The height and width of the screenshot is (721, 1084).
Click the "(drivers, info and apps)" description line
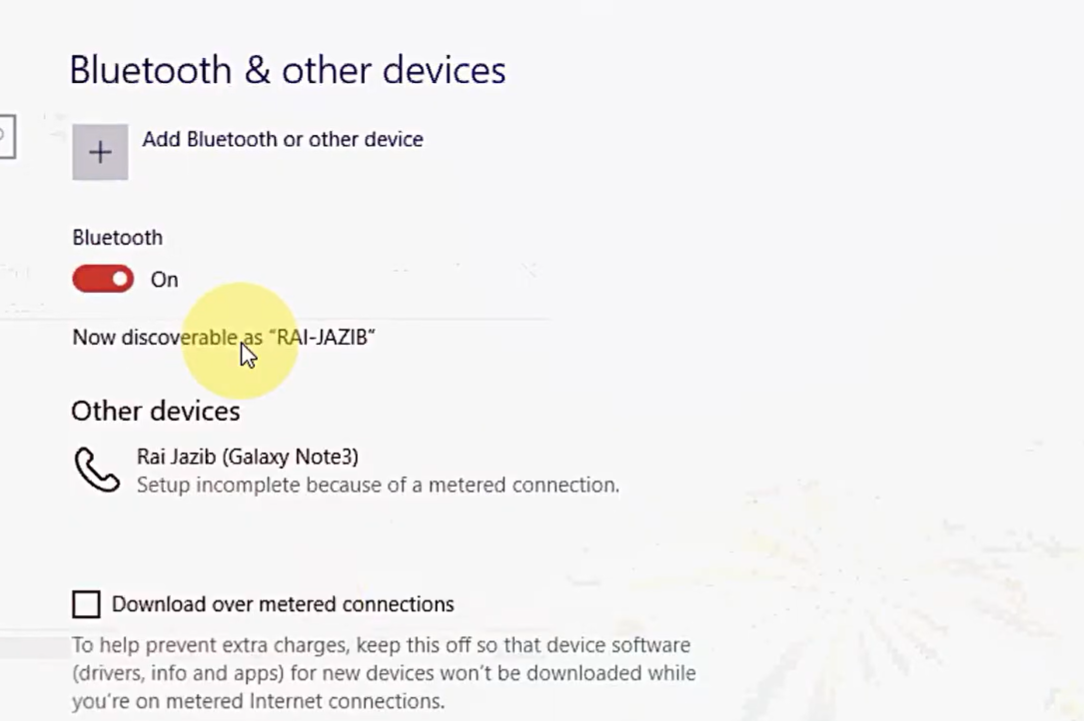383,673
